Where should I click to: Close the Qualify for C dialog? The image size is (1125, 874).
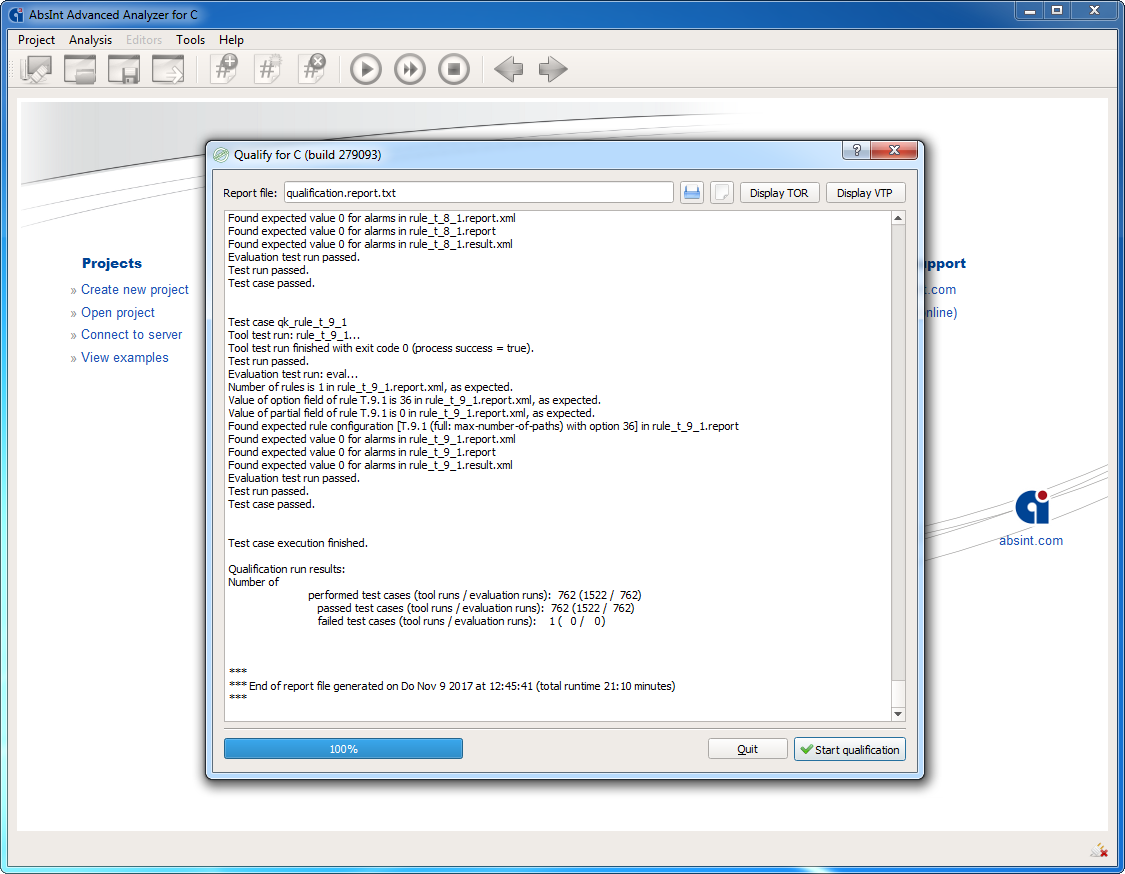[x=894, y=150]
